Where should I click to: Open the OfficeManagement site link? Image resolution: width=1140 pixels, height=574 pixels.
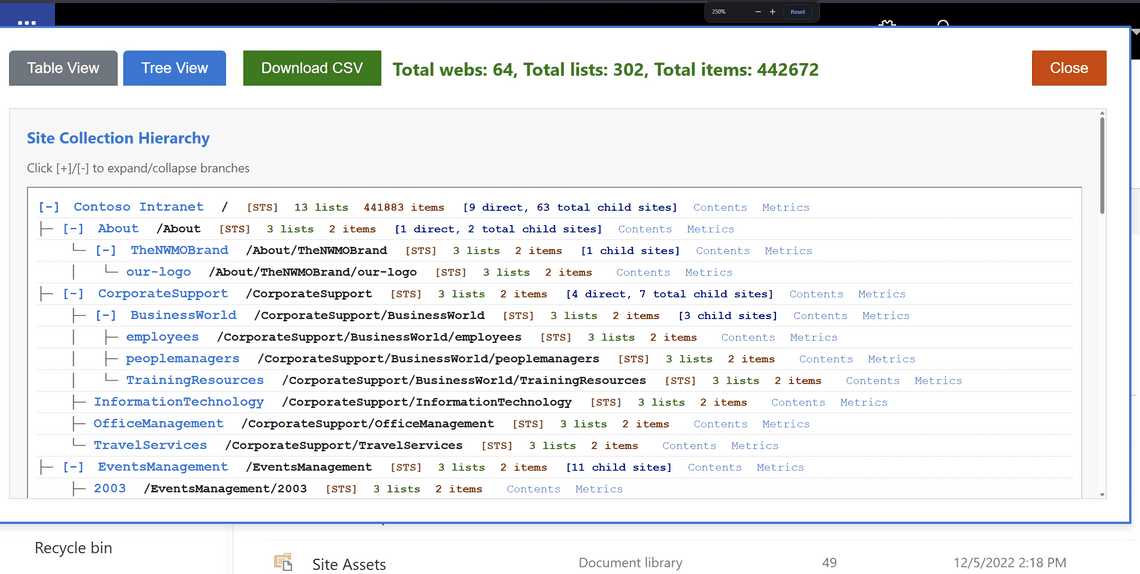click(158, 424)
